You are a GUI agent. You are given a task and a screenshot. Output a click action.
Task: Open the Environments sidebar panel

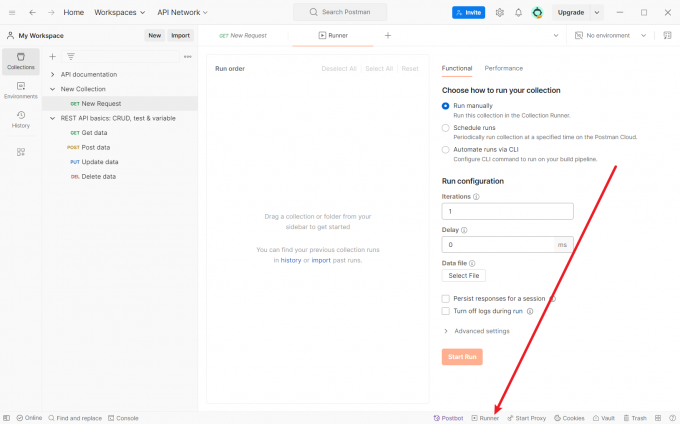[20, 90]
